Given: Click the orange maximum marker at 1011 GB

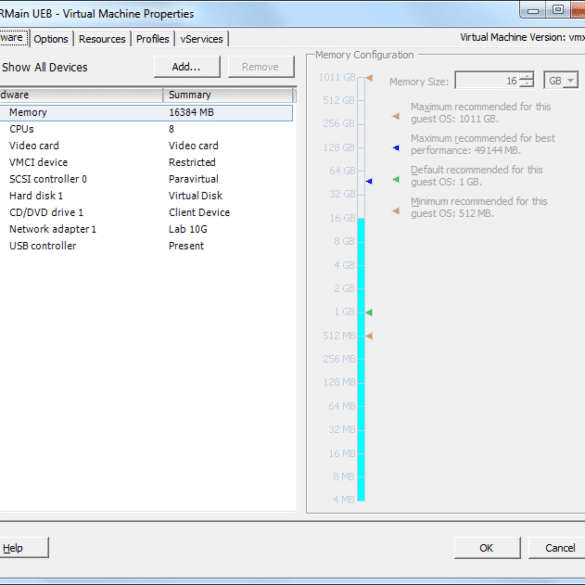Looking at the screenshot, I should pyautogui.click(x=369, y=78).
